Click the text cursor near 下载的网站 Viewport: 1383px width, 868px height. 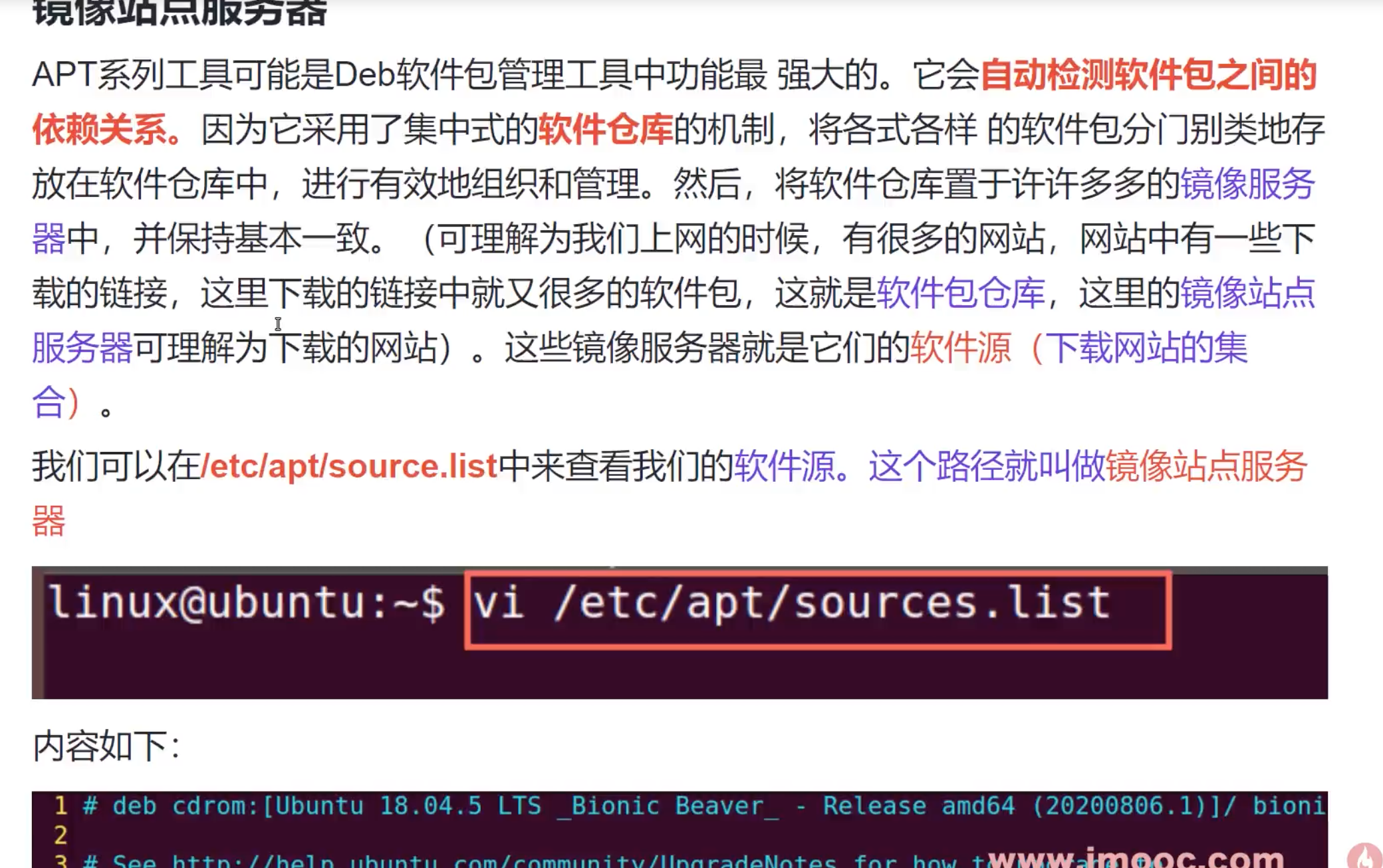click(278, 324)
